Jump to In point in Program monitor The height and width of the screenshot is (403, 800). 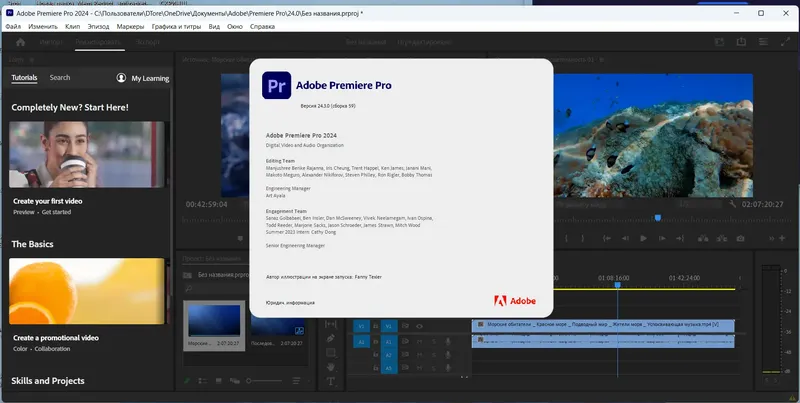[607, 238]
